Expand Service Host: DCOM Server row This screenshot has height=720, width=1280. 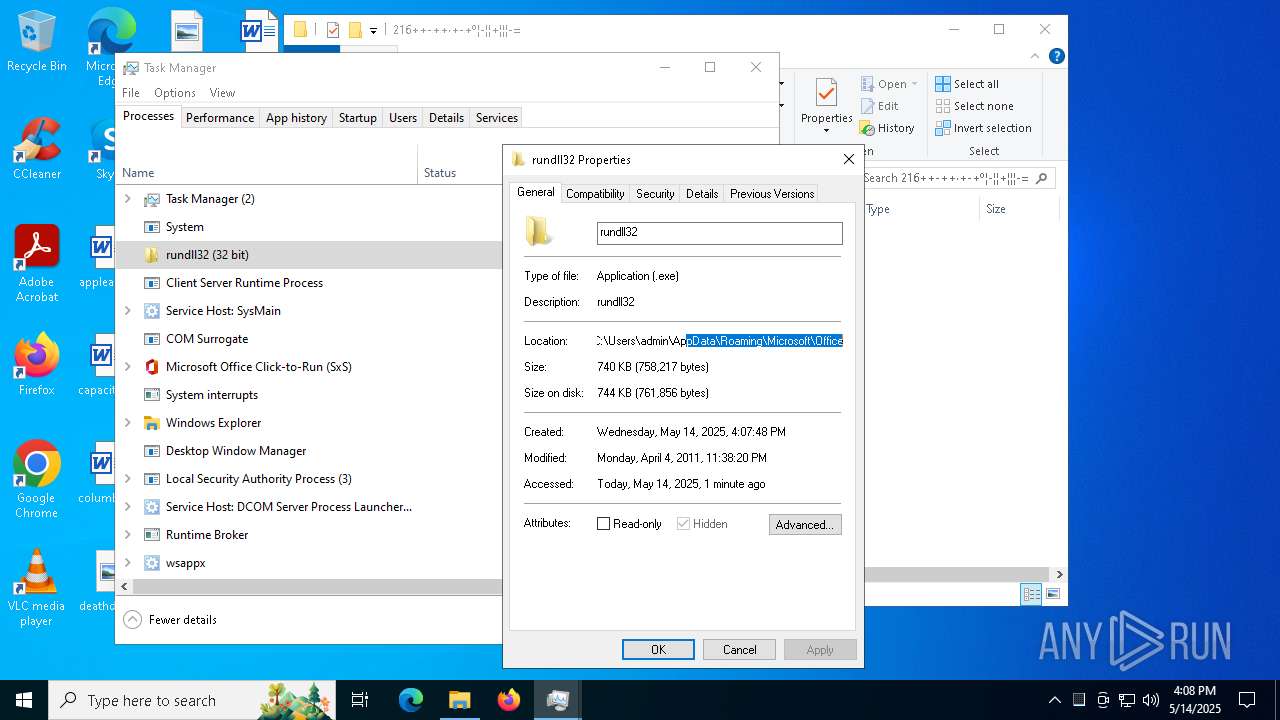pos(127,507)
